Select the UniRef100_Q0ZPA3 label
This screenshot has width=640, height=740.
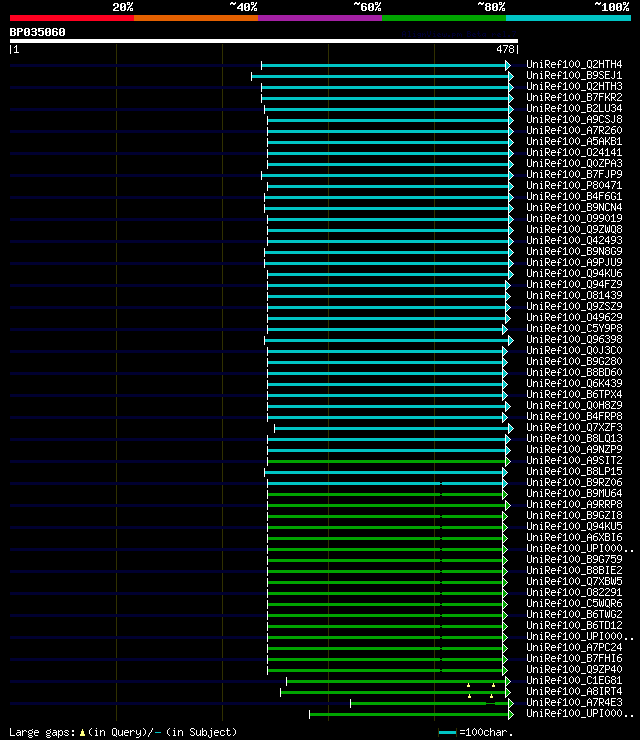tap(574, 163)
